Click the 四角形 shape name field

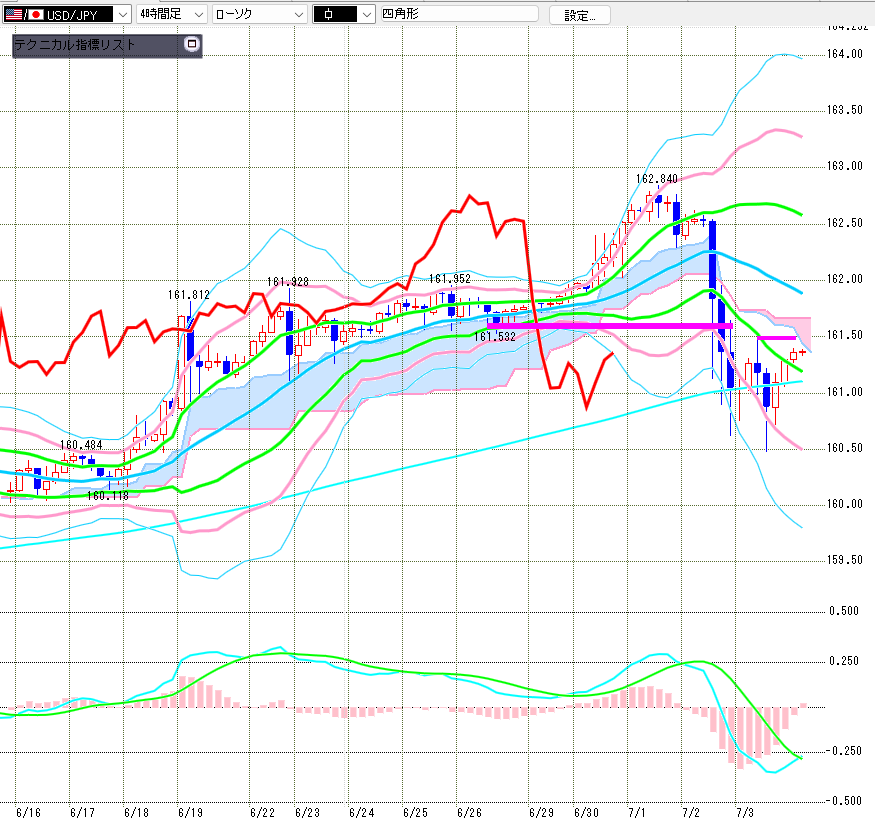pyautogui.click(x=459, y=13)
